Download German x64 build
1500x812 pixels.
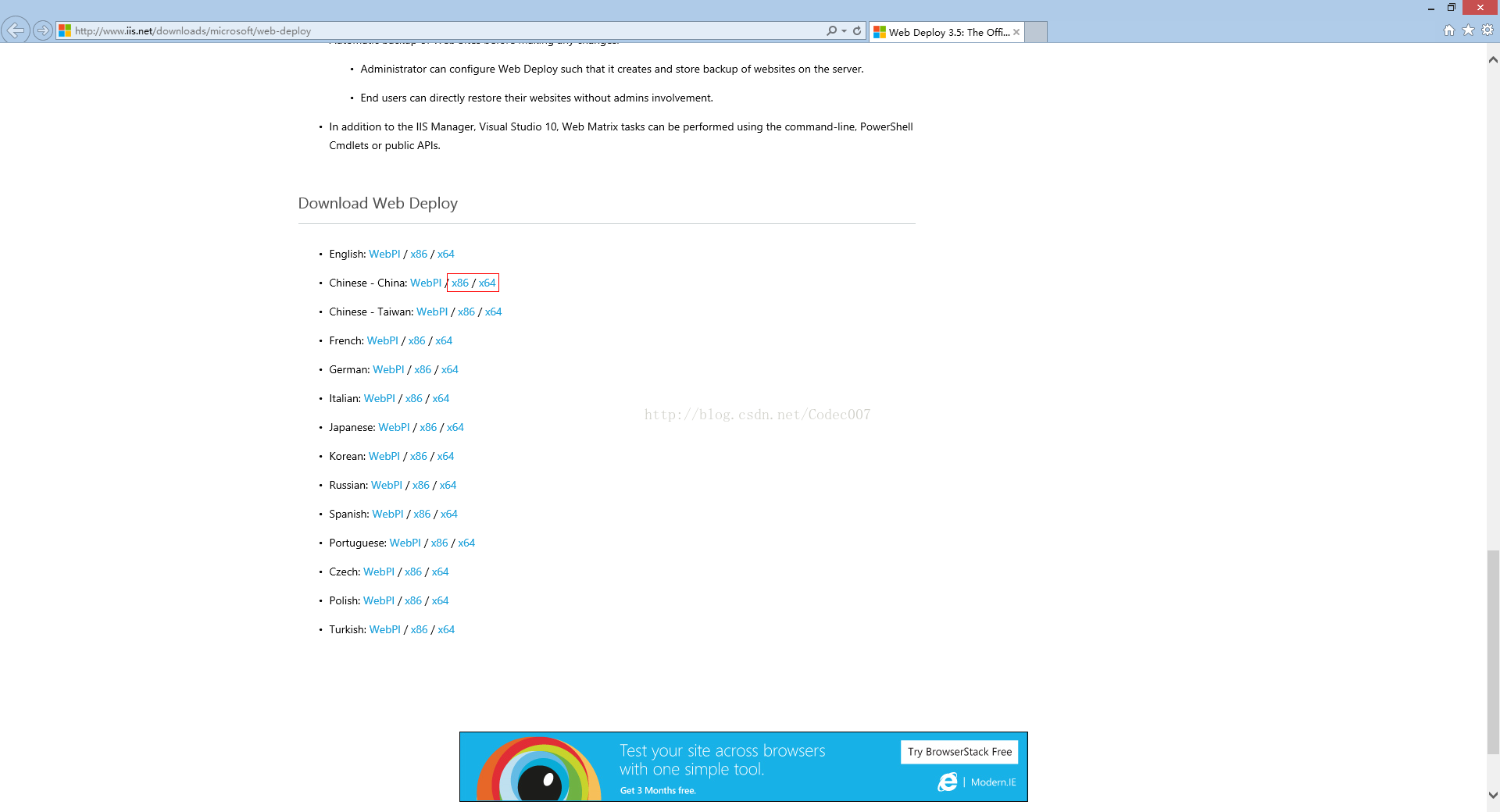pyautogui.click(x=450, y=369)
